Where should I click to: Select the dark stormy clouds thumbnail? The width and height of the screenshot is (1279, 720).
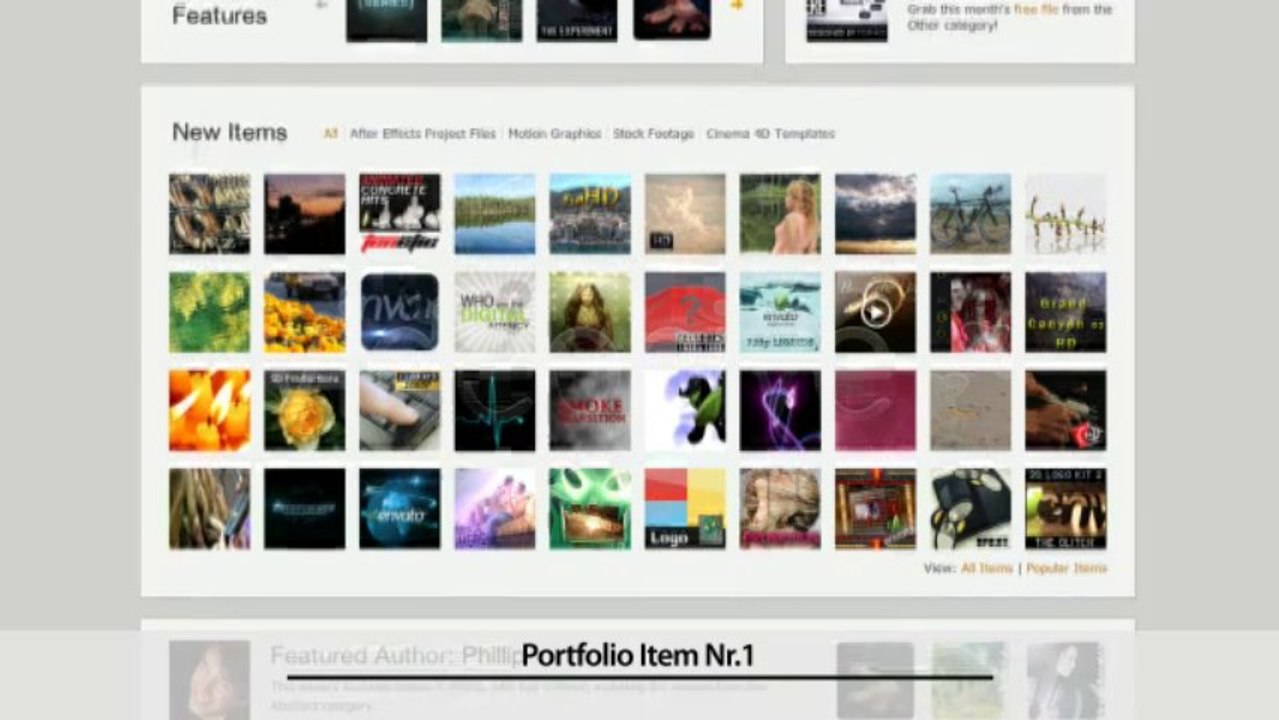(875, 214)
